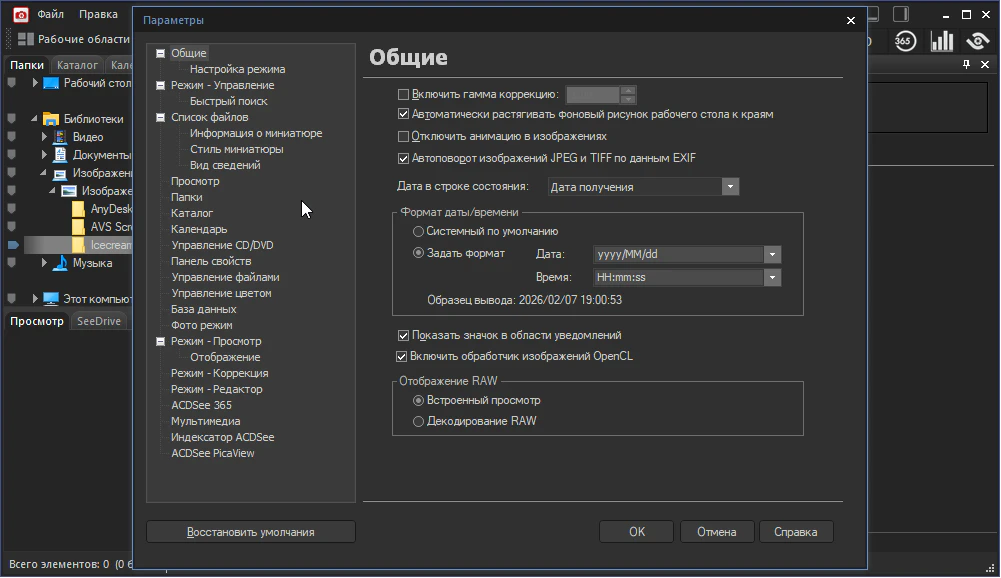Disable the OpenCL image processor checkbox
Screen dimensions: 1001x578
pos(404,356)
